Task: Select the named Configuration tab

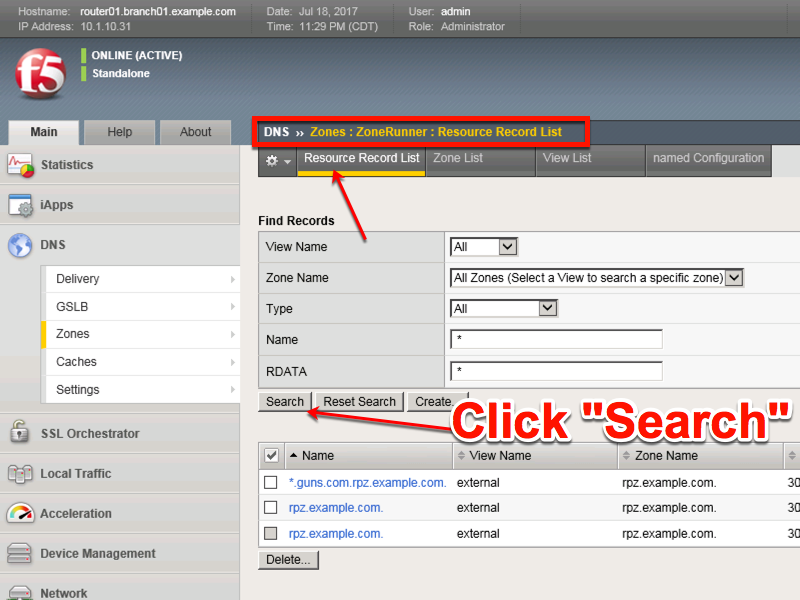Action: (x=708, y=159)
